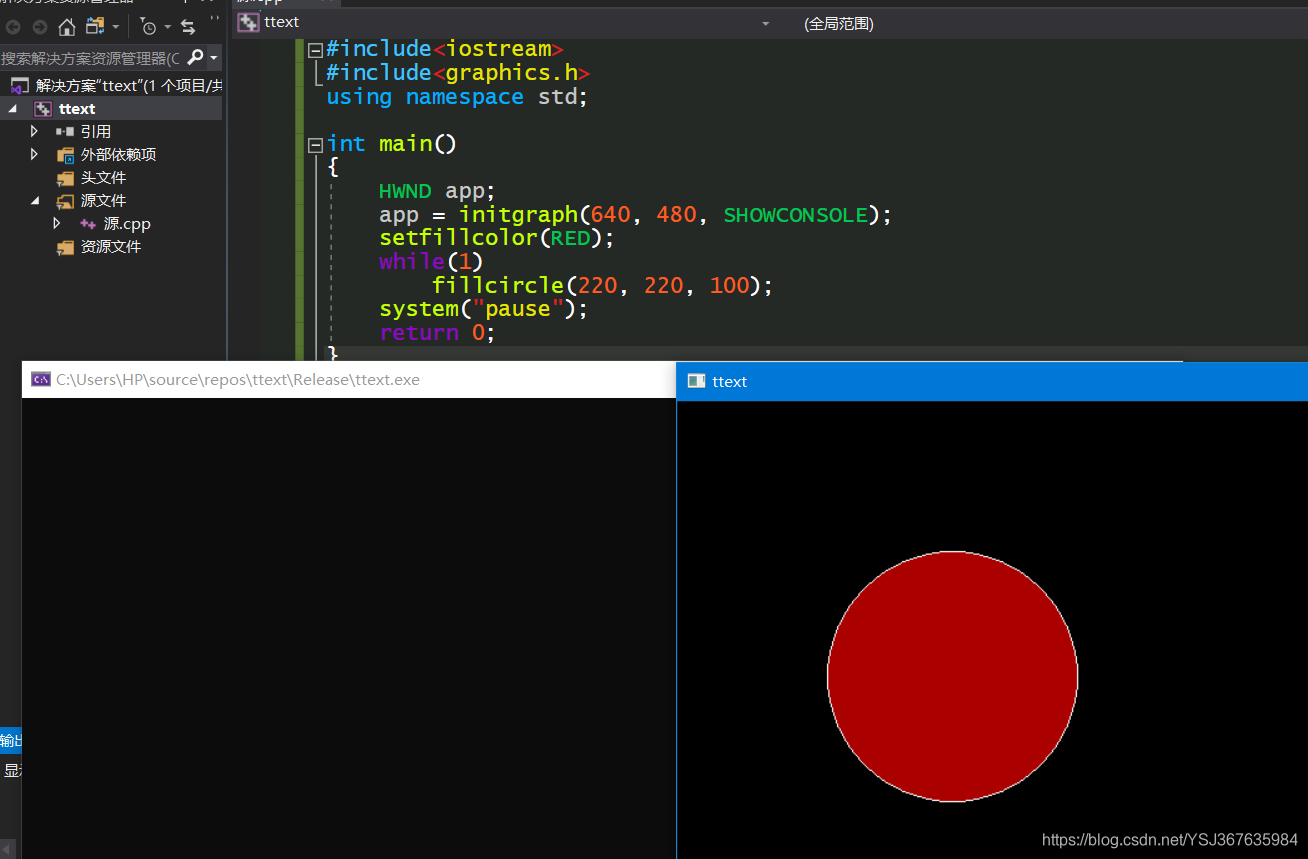
Task: Open the pending changes filter dropdown arrow
Action: click(167, 27)
